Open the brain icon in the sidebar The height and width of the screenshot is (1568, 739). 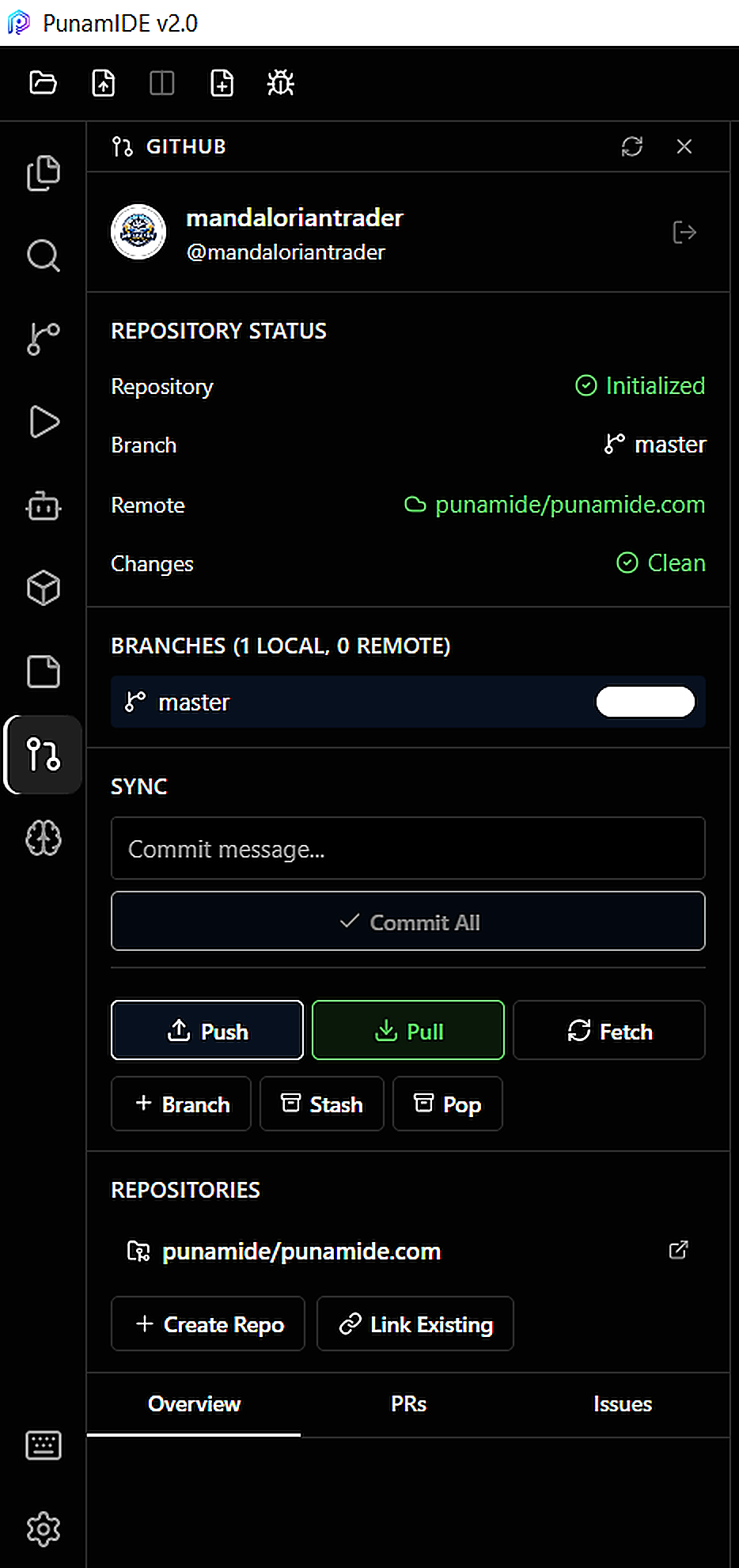pyautogui.click(x=43, y=838)
